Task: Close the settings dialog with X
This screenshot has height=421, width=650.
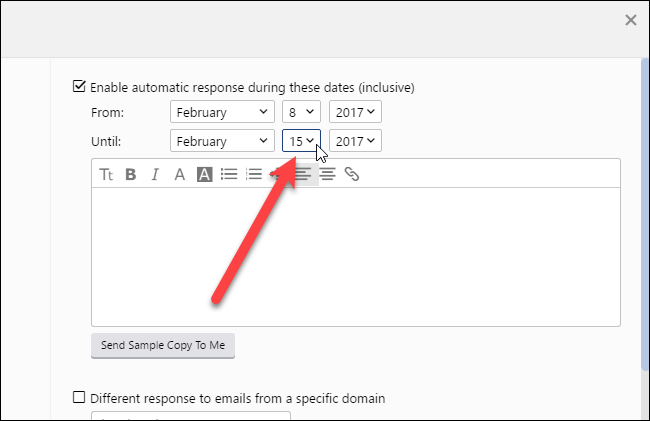Action: (631, 20)
